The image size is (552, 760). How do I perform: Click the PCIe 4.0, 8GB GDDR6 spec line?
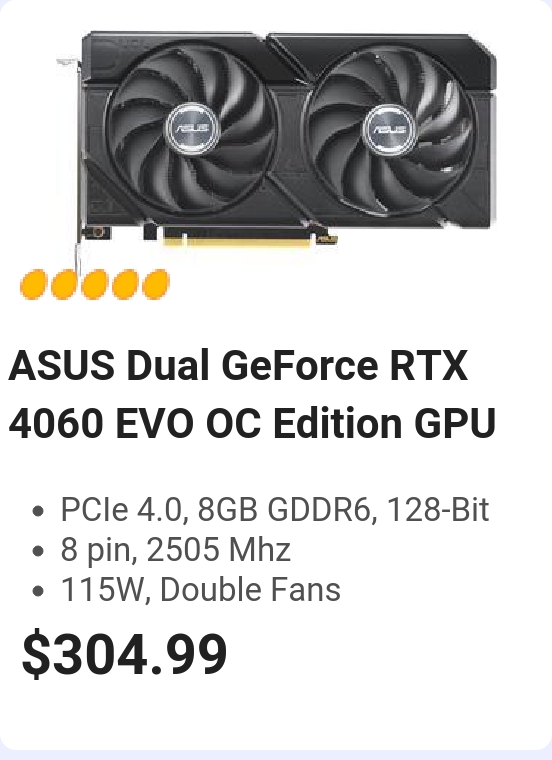coord(274,510)
